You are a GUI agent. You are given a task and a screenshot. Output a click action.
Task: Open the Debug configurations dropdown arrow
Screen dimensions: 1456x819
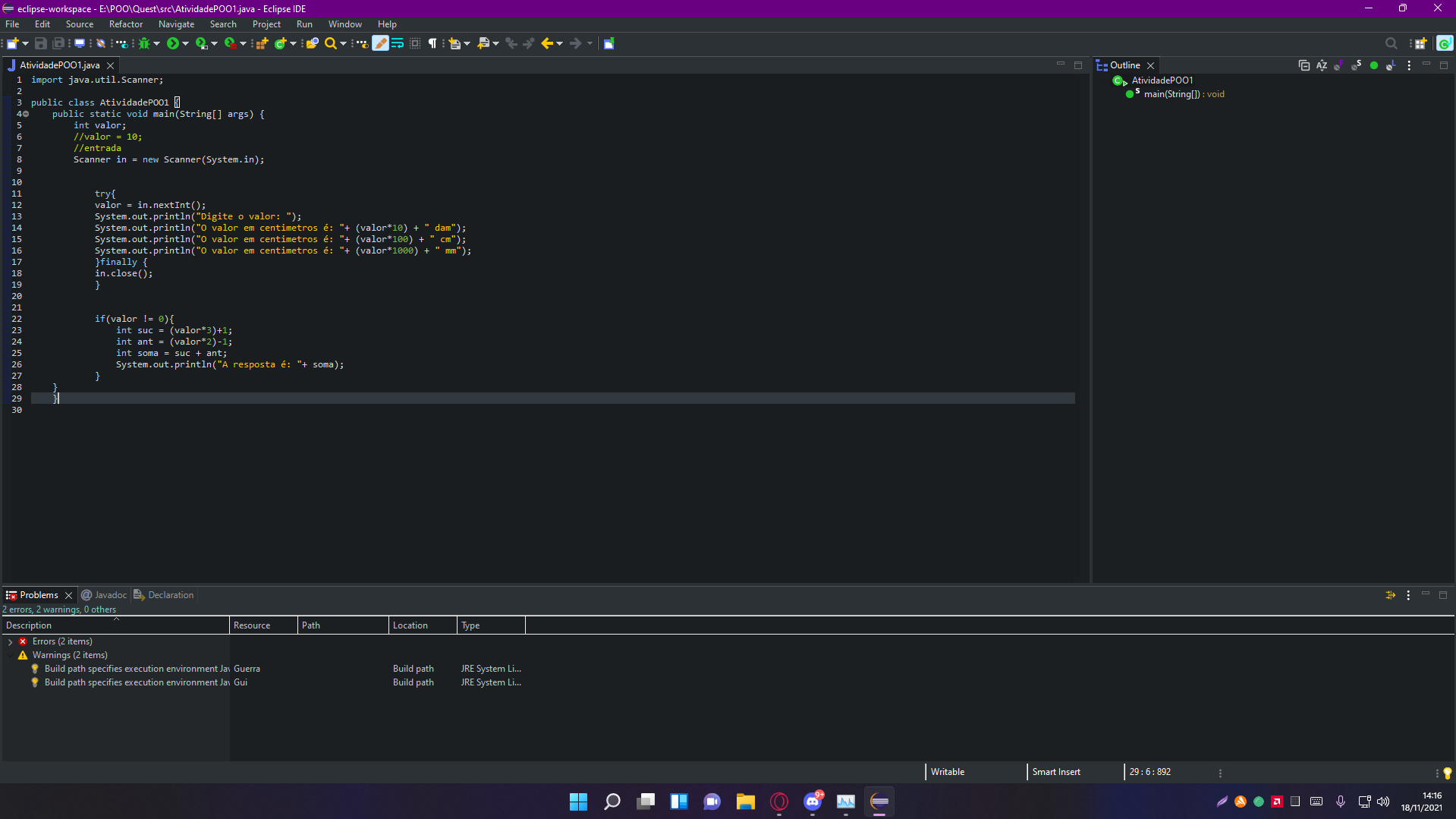point(156,43)
